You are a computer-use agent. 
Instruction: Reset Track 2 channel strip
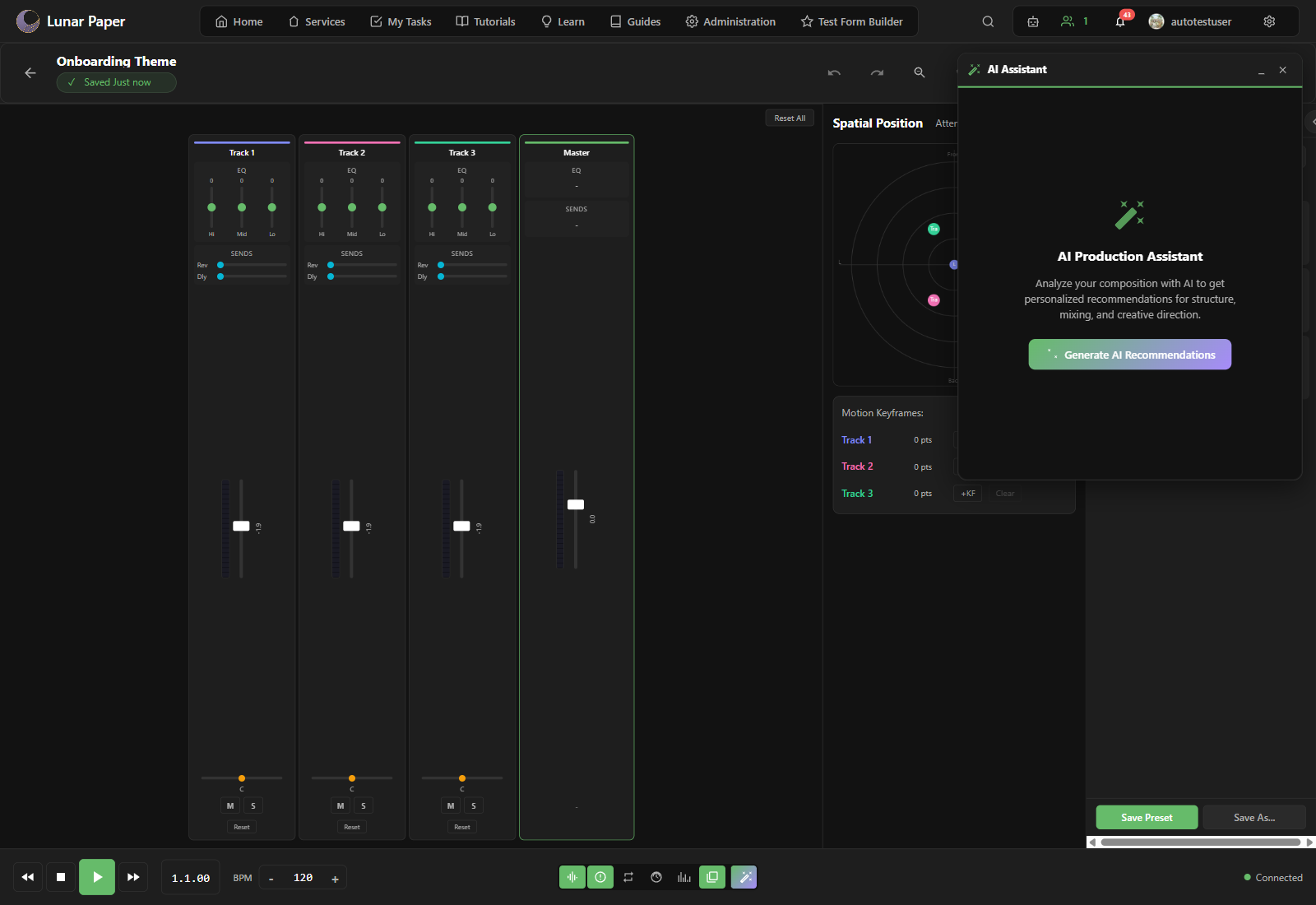352,827
